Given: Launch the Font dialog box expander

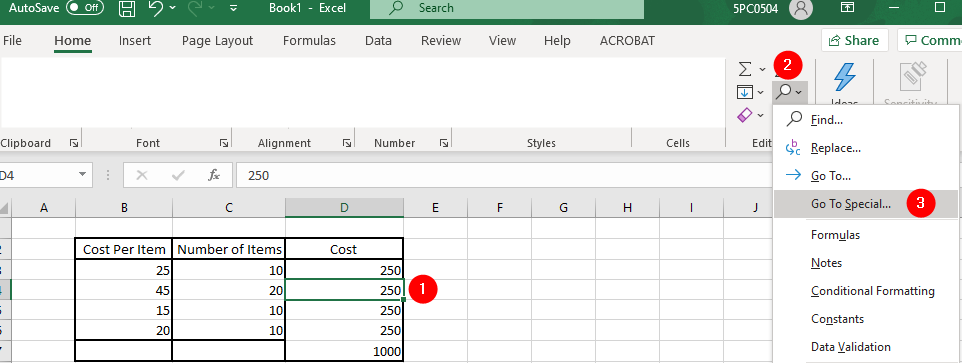Looking at the screenshot, I should (224, 143).
